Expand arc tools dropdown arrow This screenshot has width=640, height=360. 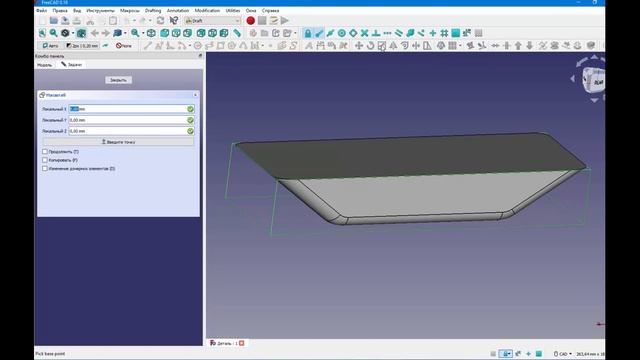(x=189, y=46)
